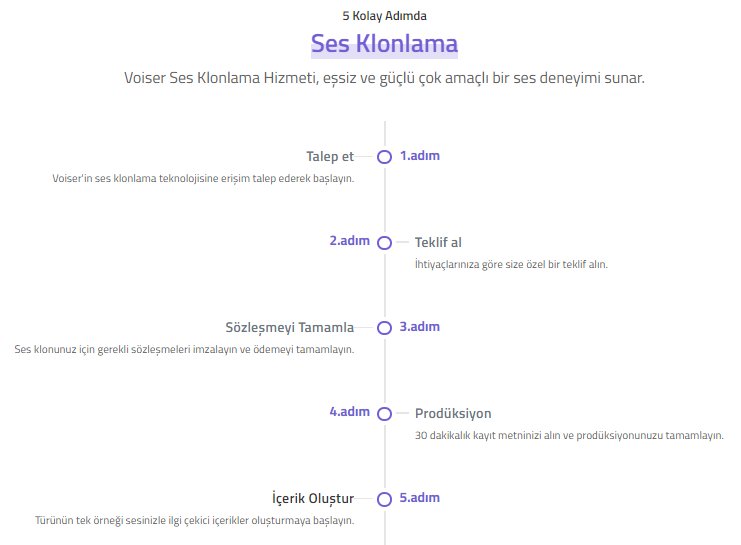The width and height of the screenshot is (741, 545).
Task: Click the 1.adım label
Action: [x=420, y=156]
